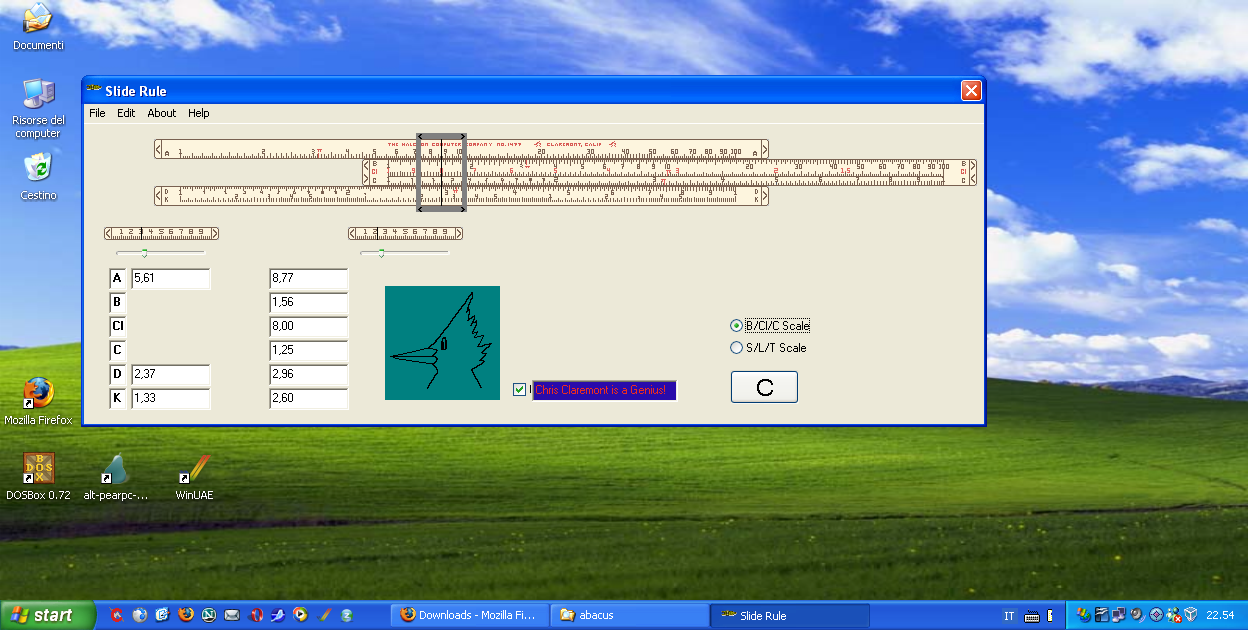Select the S/L/T Scale radio button
The image size is (1248, 630).
tap(737, 348)
